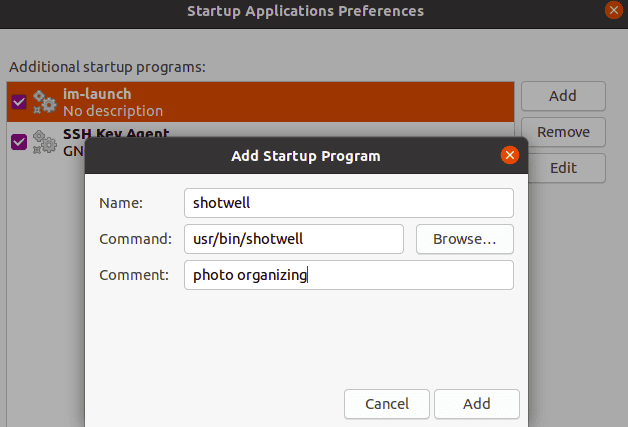Focus the Name field containing shotwell
This screenshot has width=628, height=427.
coord(348,203)
